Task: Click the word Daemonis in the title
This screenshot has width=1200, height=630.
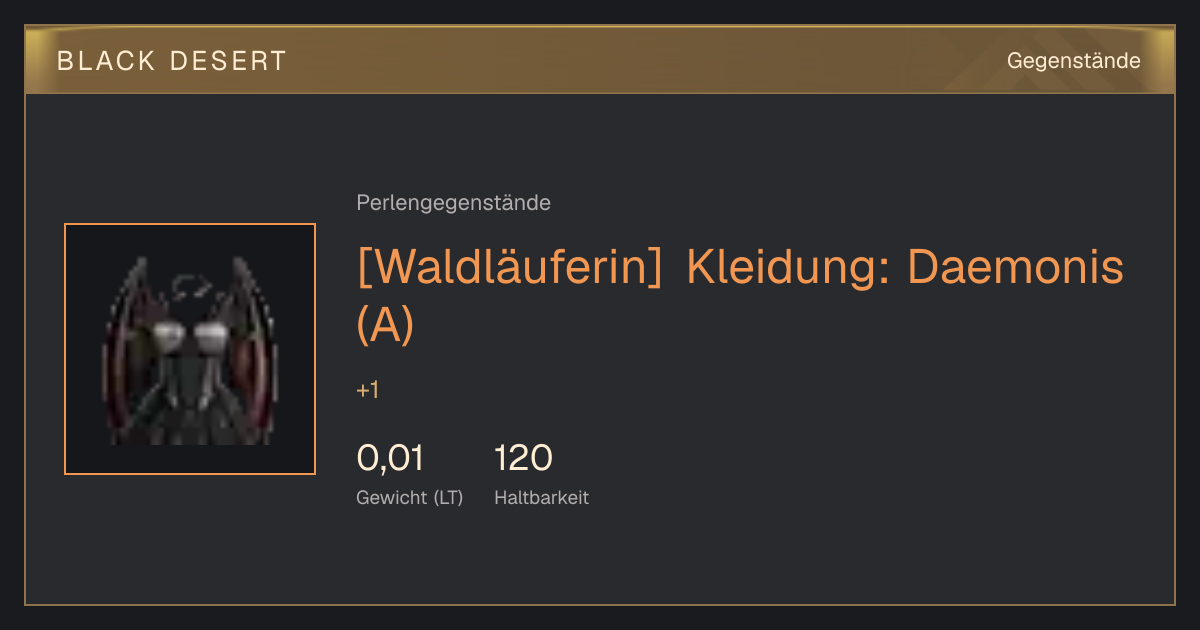Action: point(1015,268)
